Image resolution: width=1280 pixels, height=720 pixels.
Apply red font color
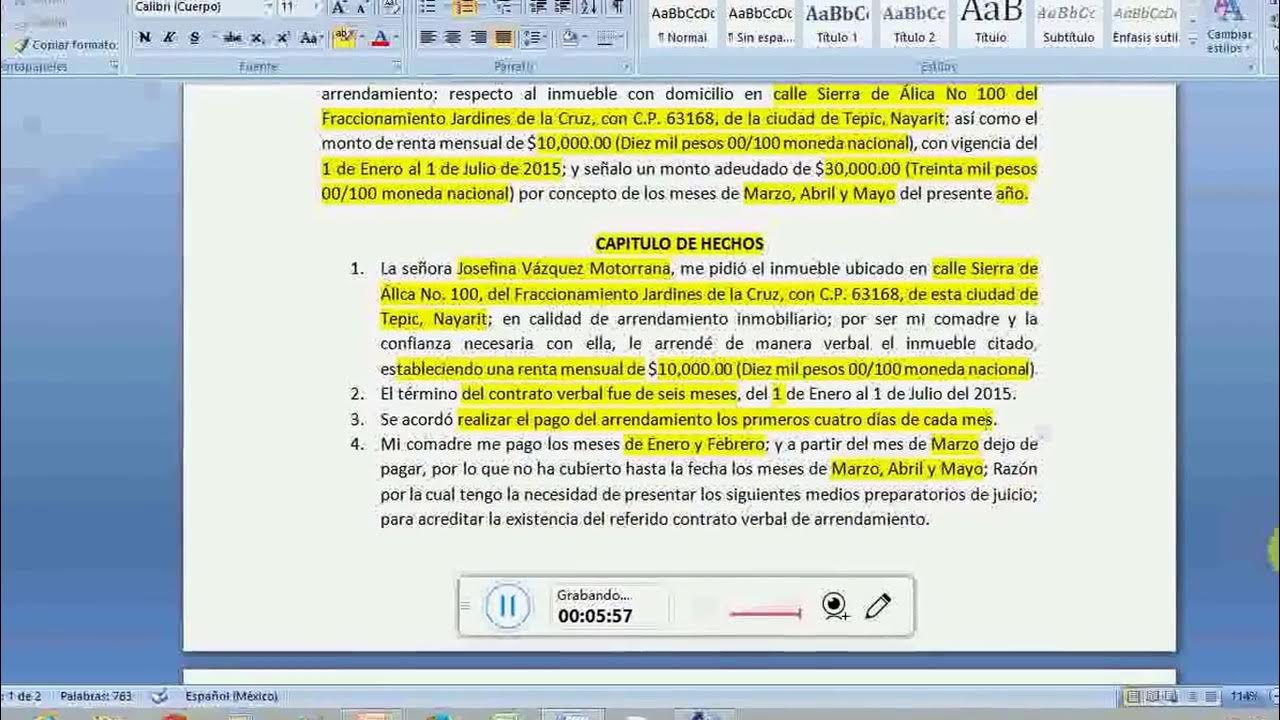[x=379, y=38]
